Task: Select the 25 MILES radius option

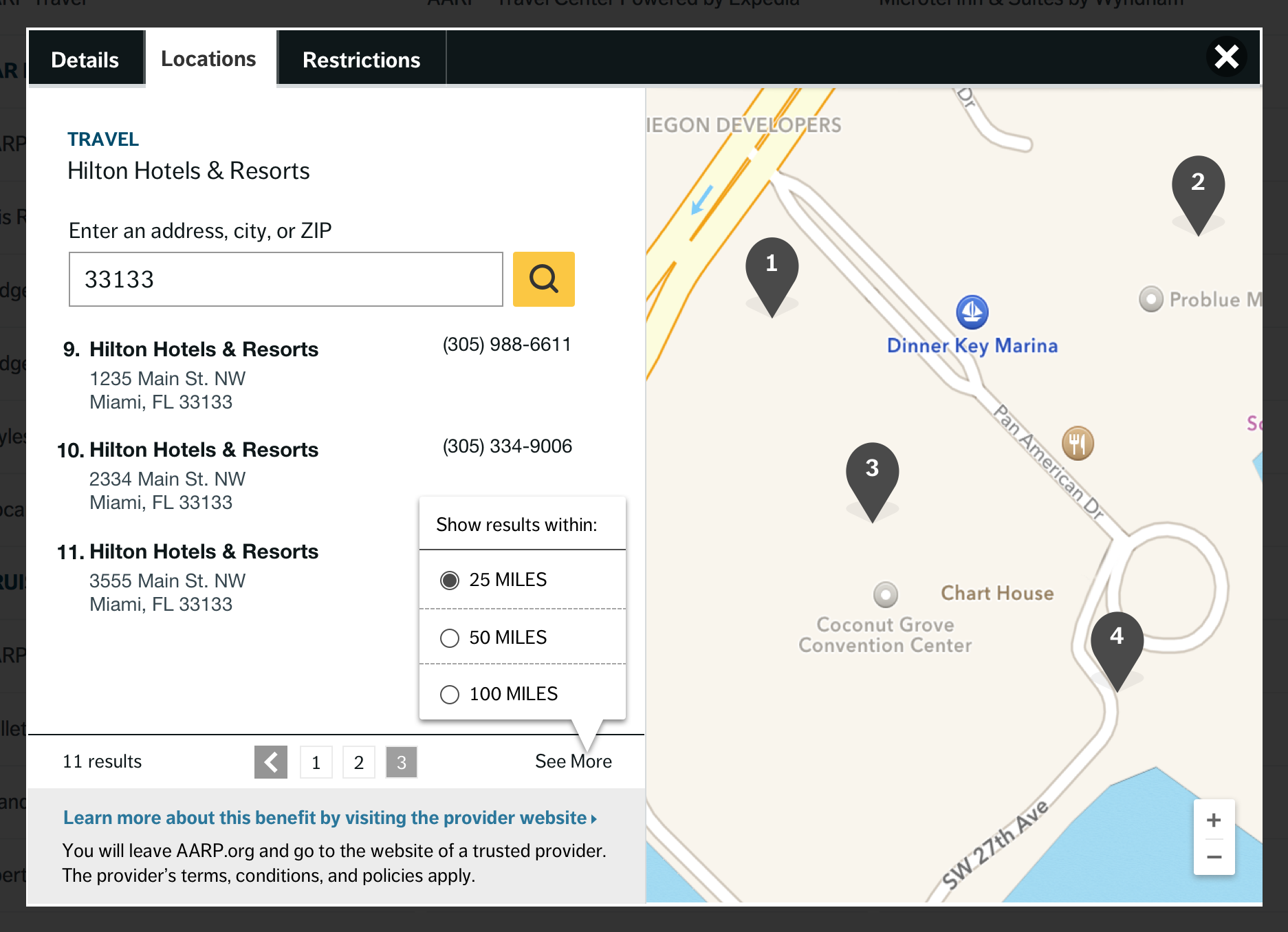Action: 450,580
